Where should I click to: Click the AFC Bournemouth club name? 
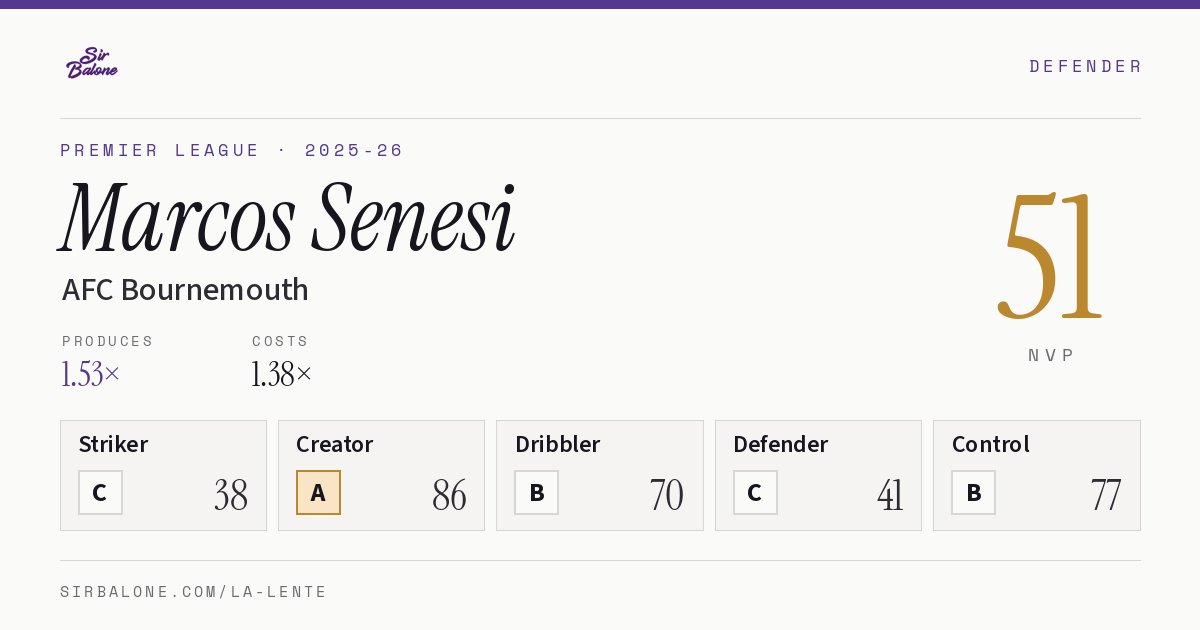coord(185,290)
